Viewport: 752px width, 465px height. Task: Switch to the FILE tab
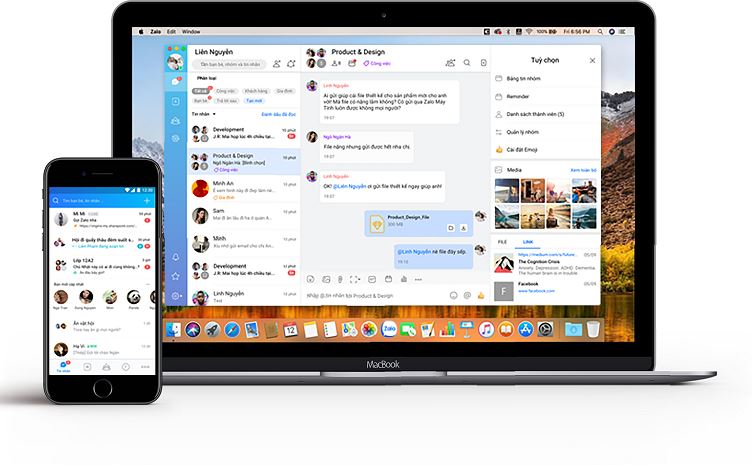(x=502, y=242)
